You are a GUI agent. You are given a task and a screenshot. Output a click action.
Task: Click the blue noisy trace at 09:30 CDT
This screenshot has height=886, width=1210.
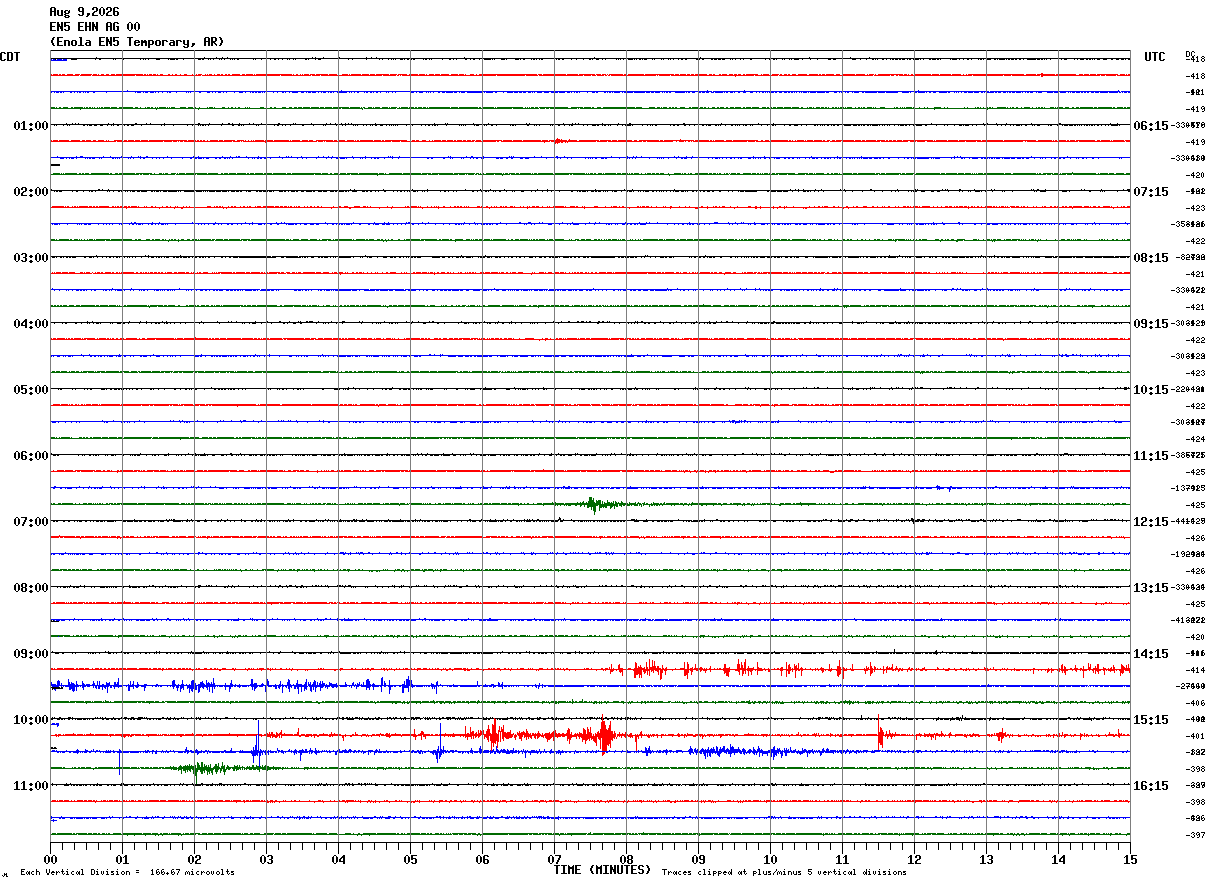coord(245,686)
